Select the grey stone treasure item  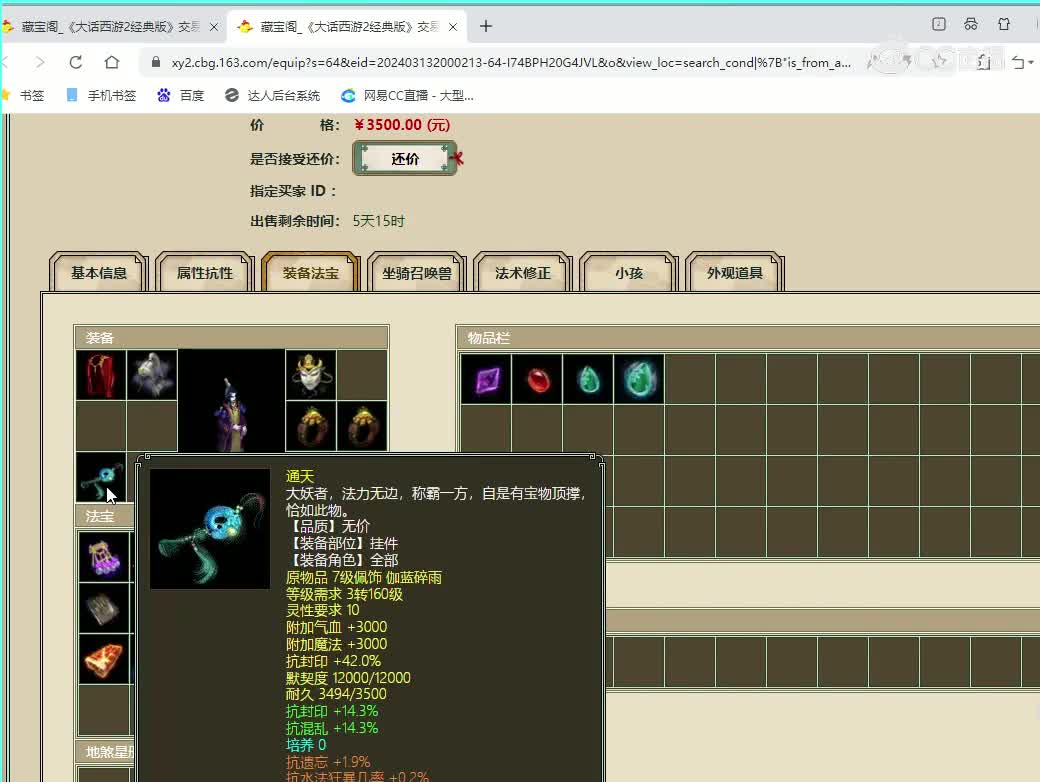click(104, 608)
